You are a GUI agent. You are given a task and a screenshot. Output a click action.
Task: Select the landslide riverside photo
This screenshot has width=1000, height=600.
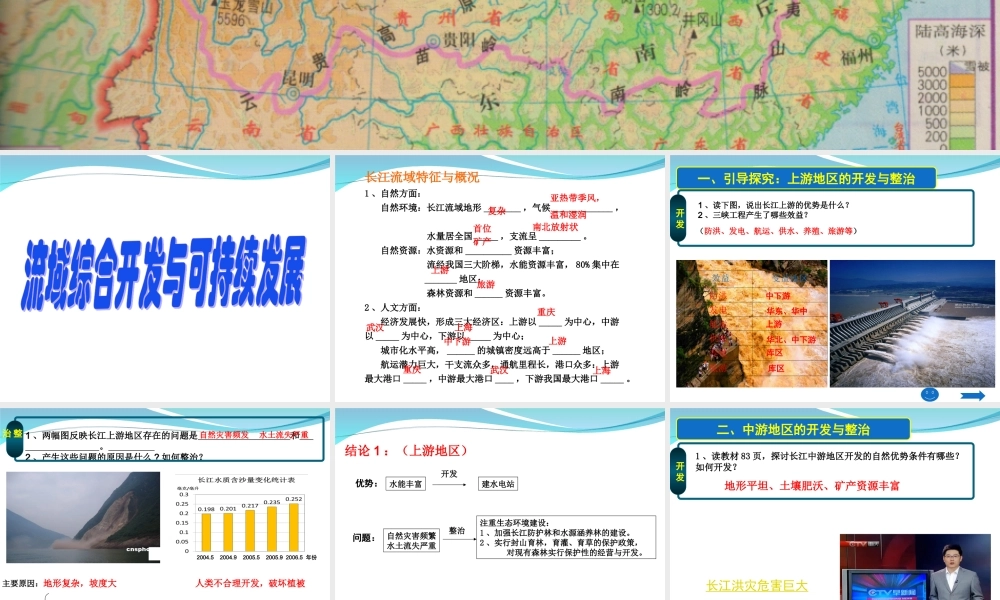(x=83, y=516)
